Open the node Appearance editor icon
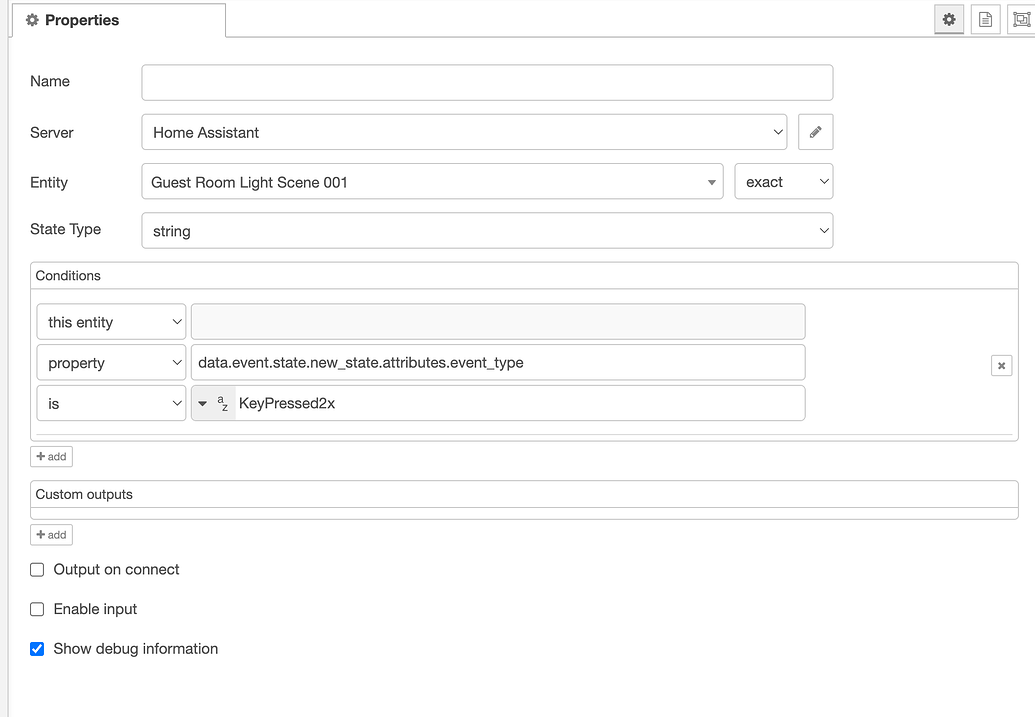 coord(1021,19)
